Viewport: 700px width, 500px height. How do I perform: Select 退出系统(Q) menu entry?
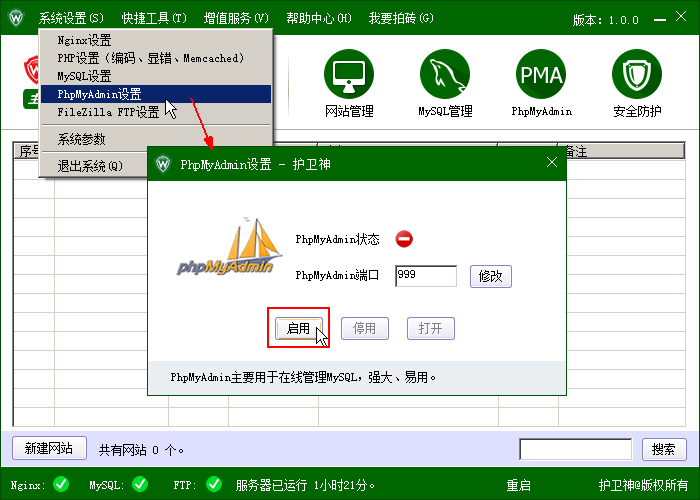(x=94, y=166)
